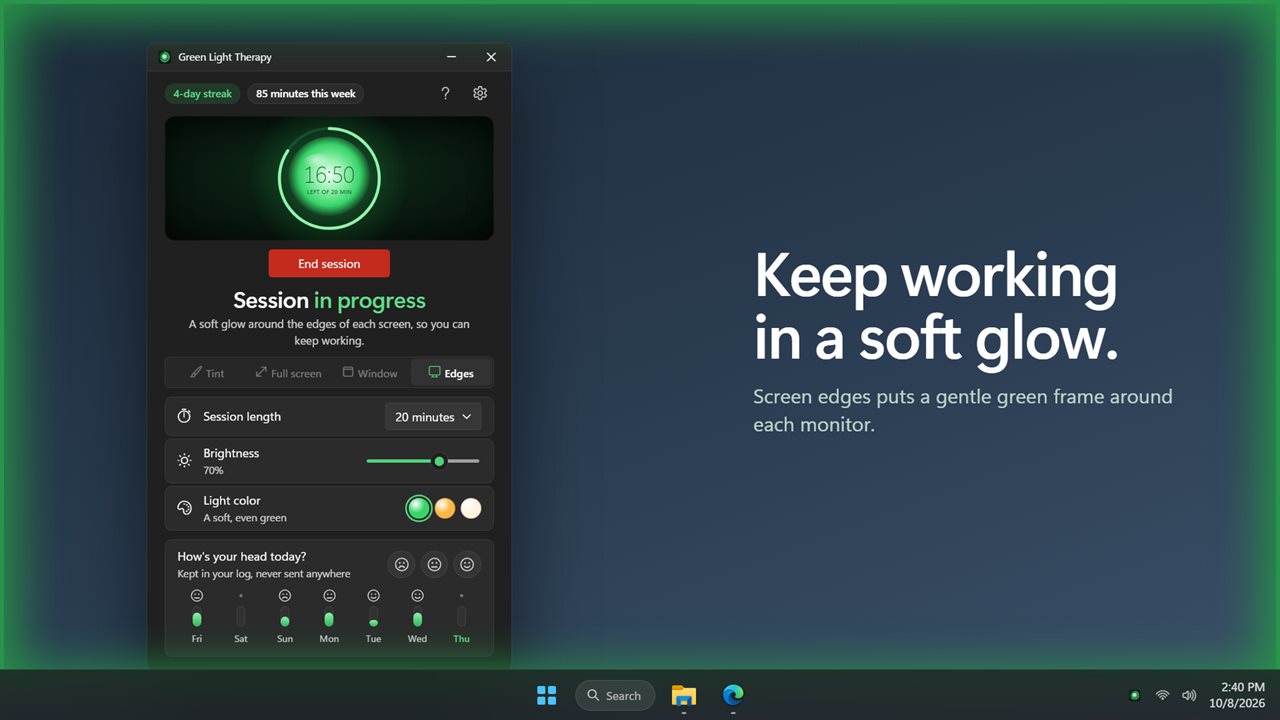Switch to Full screen mode tab

click(288, 373)
